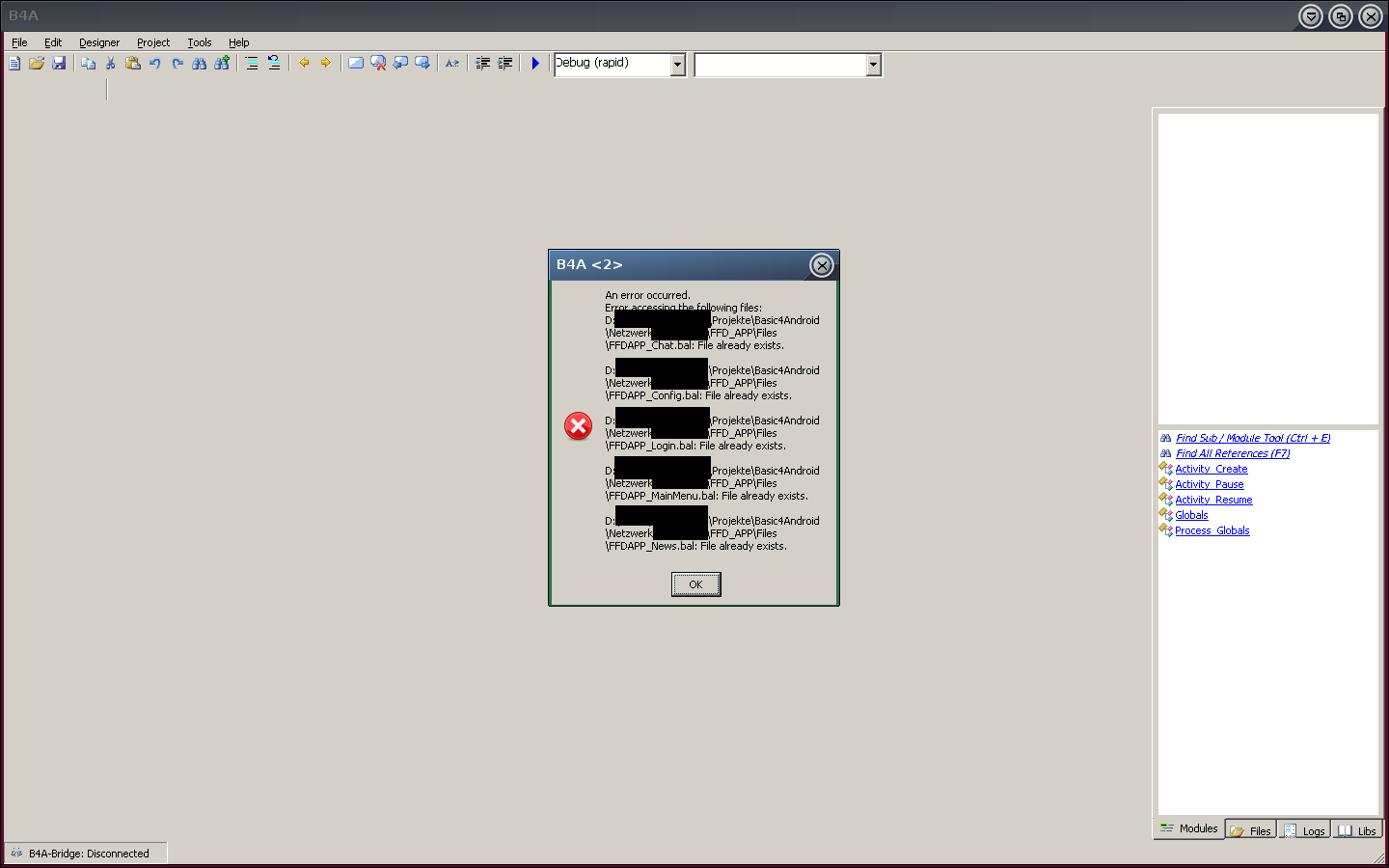This screenshot has width=1389, height=868.
Task: Click the yellow Navigate backward arrow
Action: pyautogui.click(x=304, y=63)
